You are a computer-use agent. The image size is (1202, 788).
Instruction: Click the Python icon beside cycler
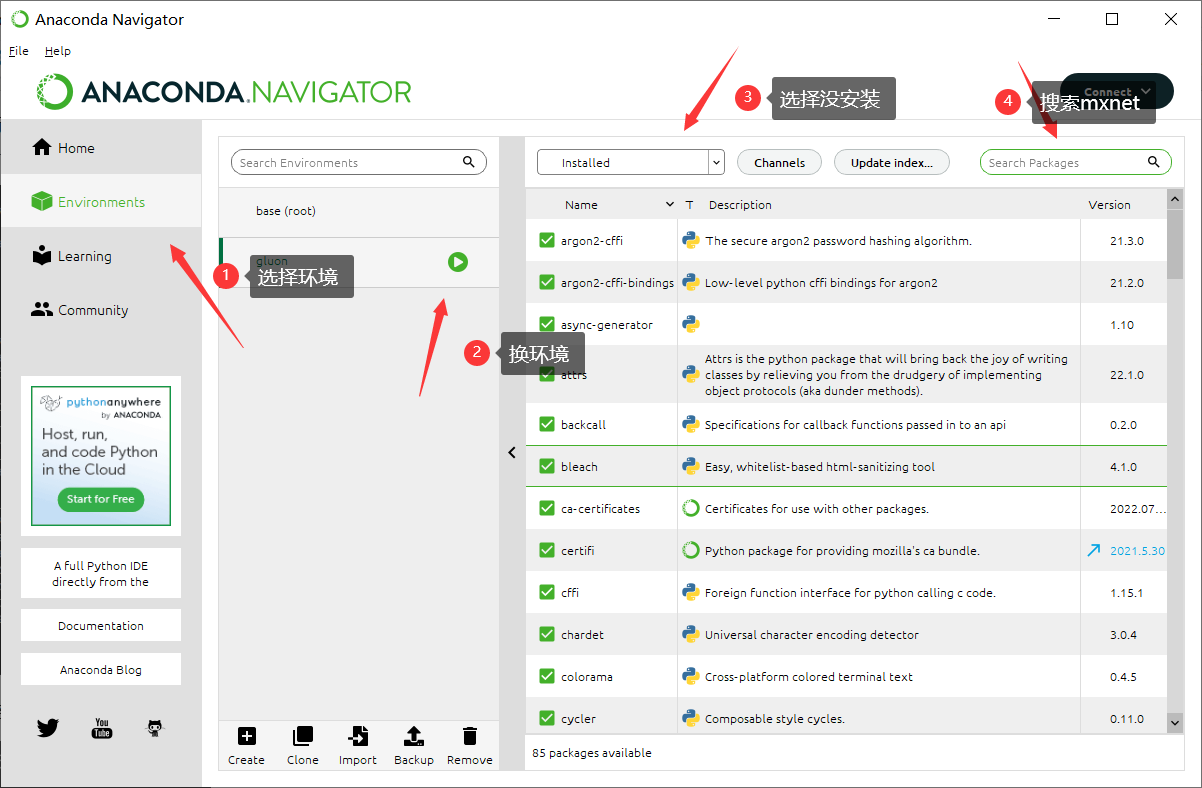click(x=690, y=718)
